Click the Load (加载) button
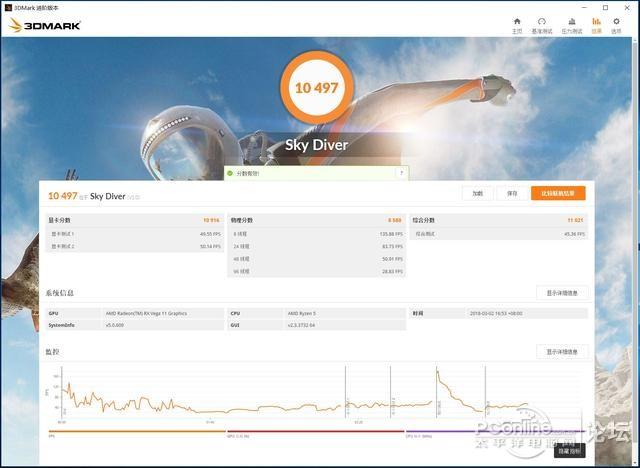 (x=478, y=193)
